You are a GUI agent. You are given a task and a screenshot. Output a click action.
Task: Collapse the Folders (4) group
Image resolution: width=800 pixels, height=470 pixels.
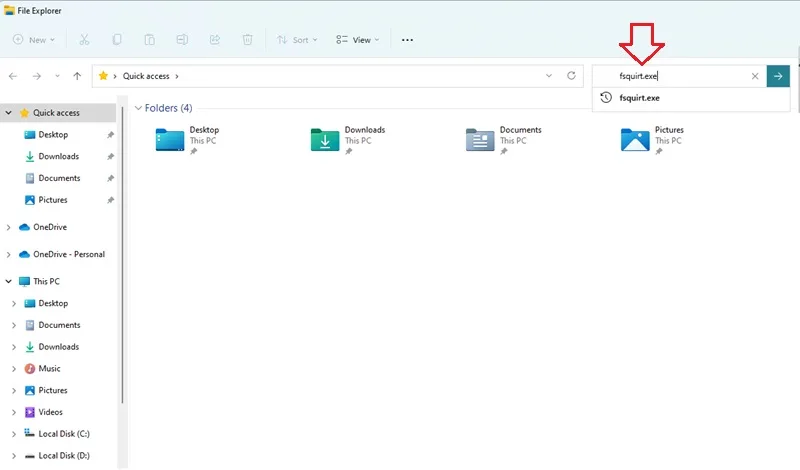tap(138, 108)
